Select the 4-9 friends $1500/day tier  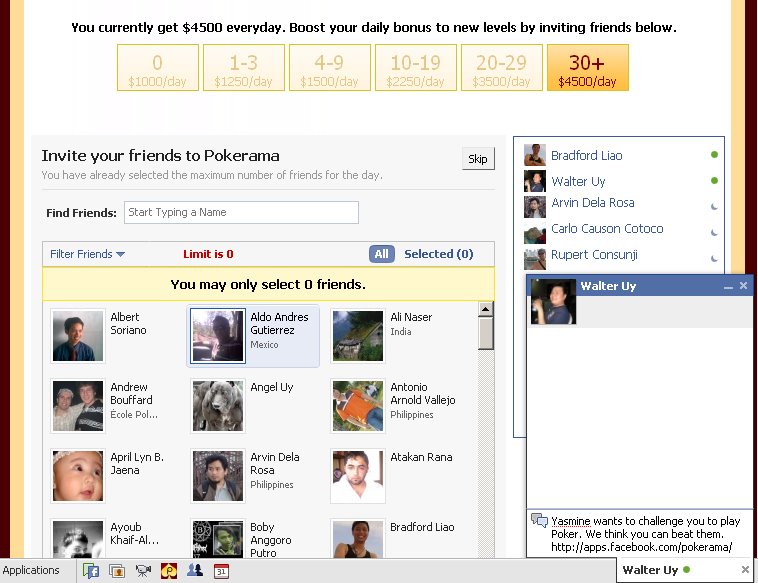coord(330,68)
